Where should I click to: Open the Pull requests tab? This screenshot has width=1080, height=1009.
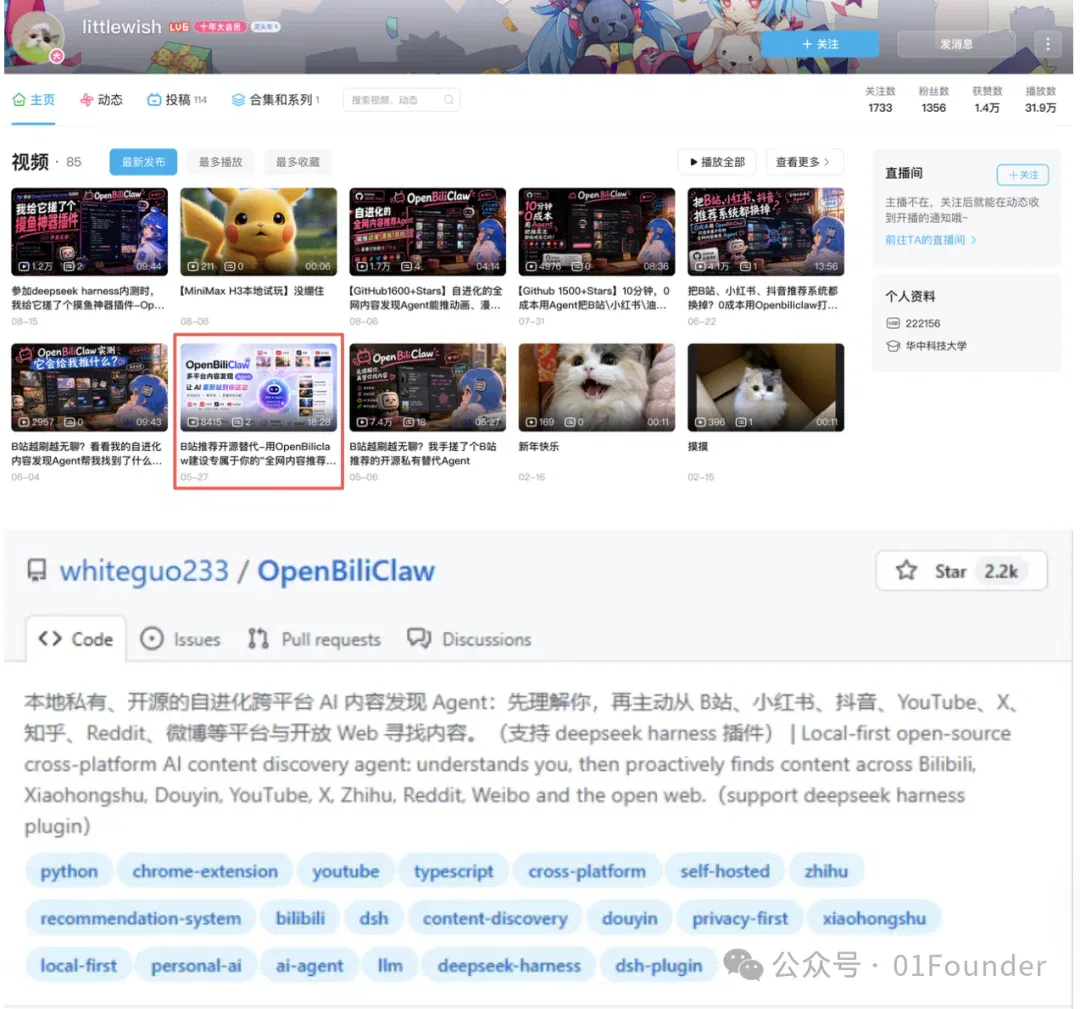[x=314, y=639]
